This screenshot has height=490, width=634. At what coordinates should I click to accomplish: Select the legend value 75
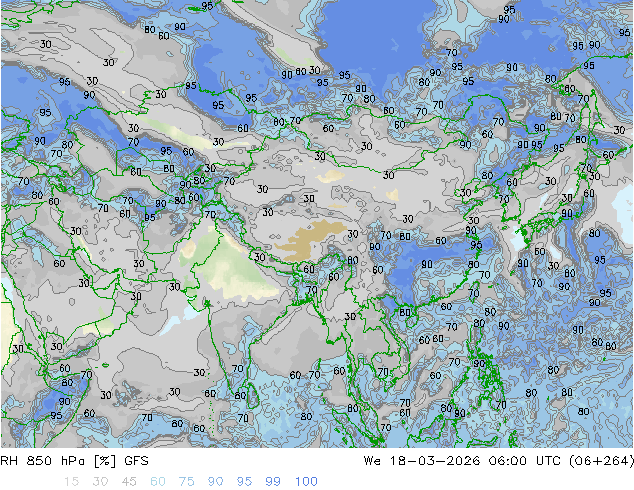[186, 482]
